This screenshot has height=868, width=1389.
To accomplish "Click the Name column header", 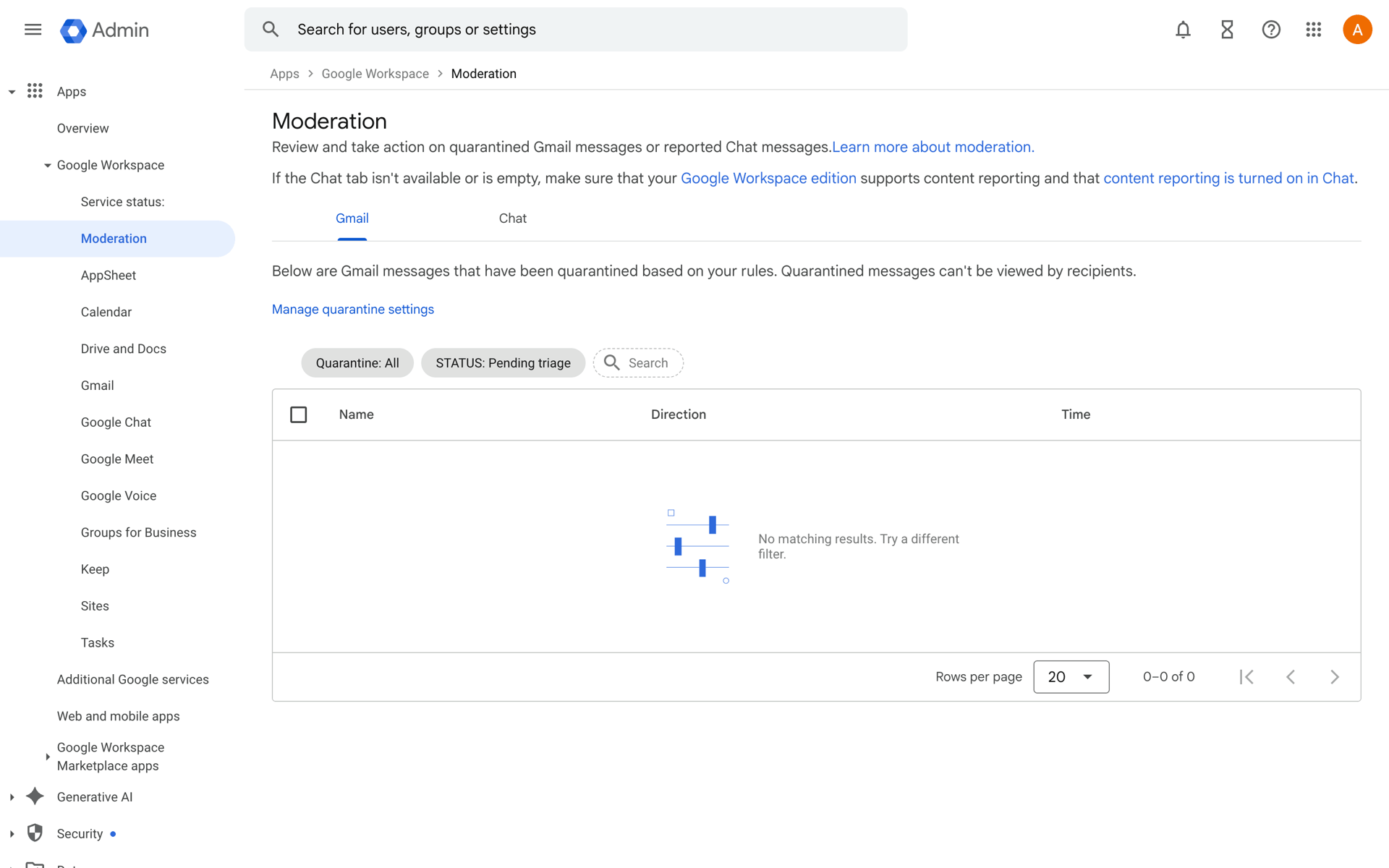I will tap(356, 414).
